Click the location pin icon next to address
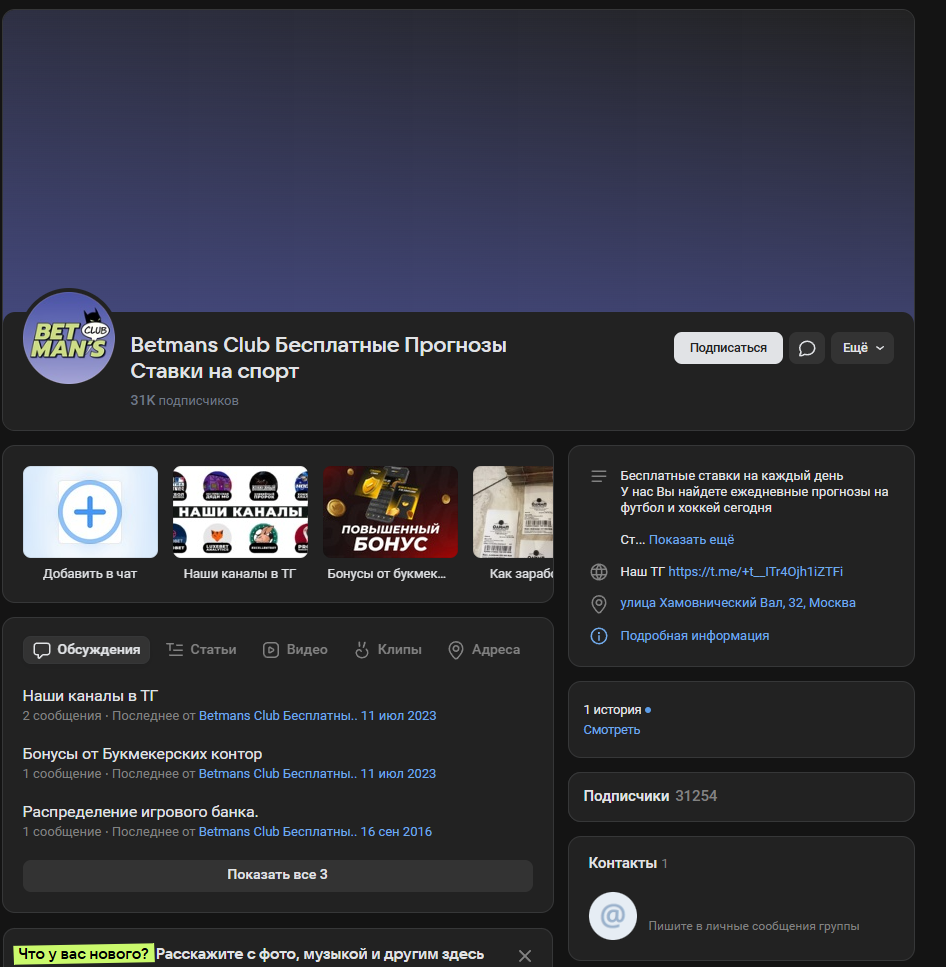The image size is (946, 967). click(x=599, y=604)
